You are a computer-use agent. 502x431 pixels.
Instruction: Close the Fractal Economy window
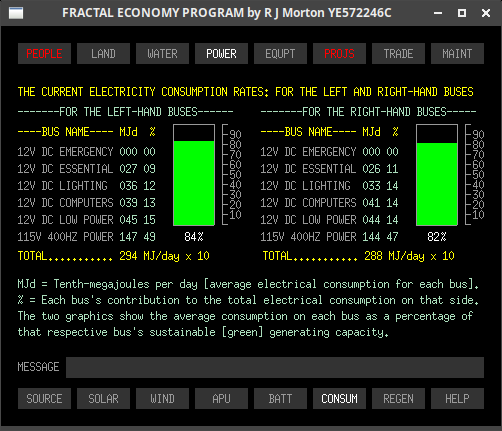[486, 13]
